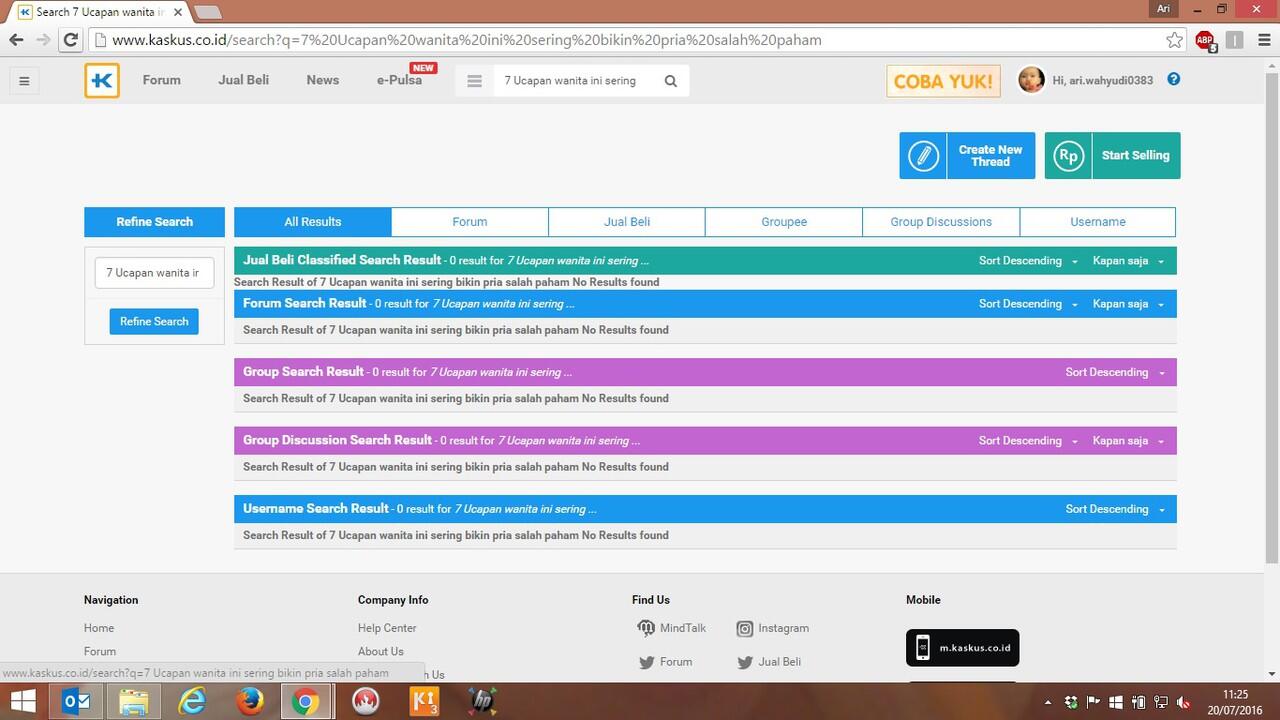1280x720 pixels.
Task: Open Sort Descending dropdown in Username Search Result
Action: (1115, 509)
